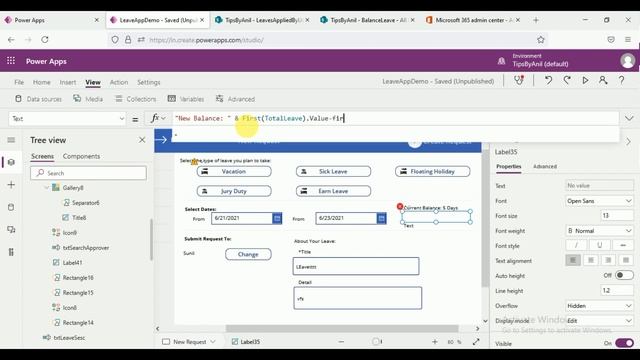Open the Help question mark icon
Viewport: 640px width, 360px height.
click(621, 80)
